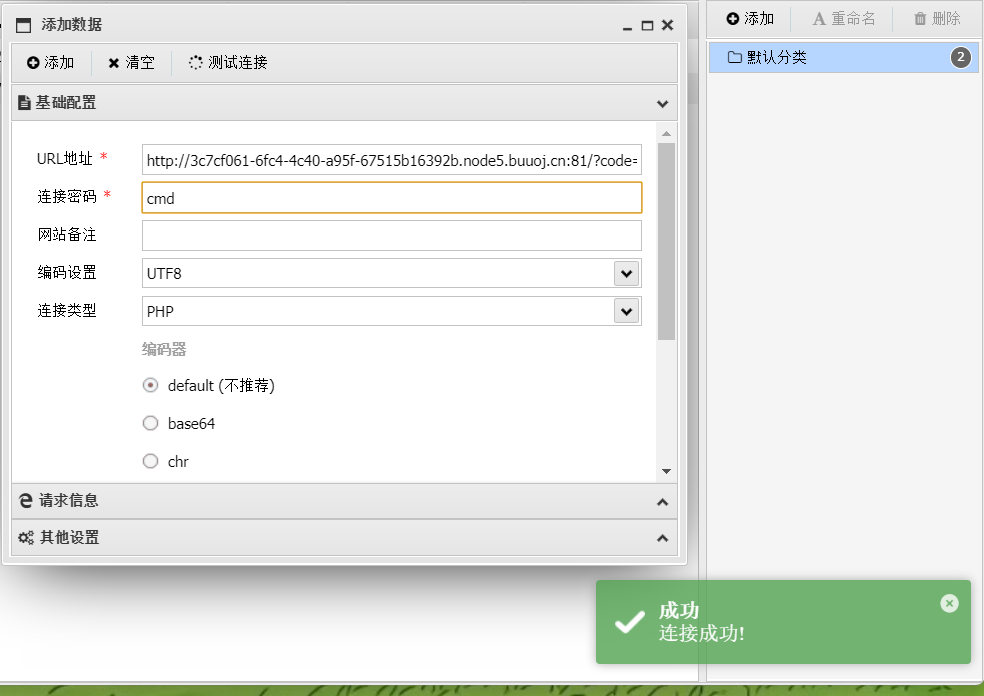Screen dimensions: 984x696
Task: Click the 测试连接 spinner icon
Action: click(x=196, y=63)
